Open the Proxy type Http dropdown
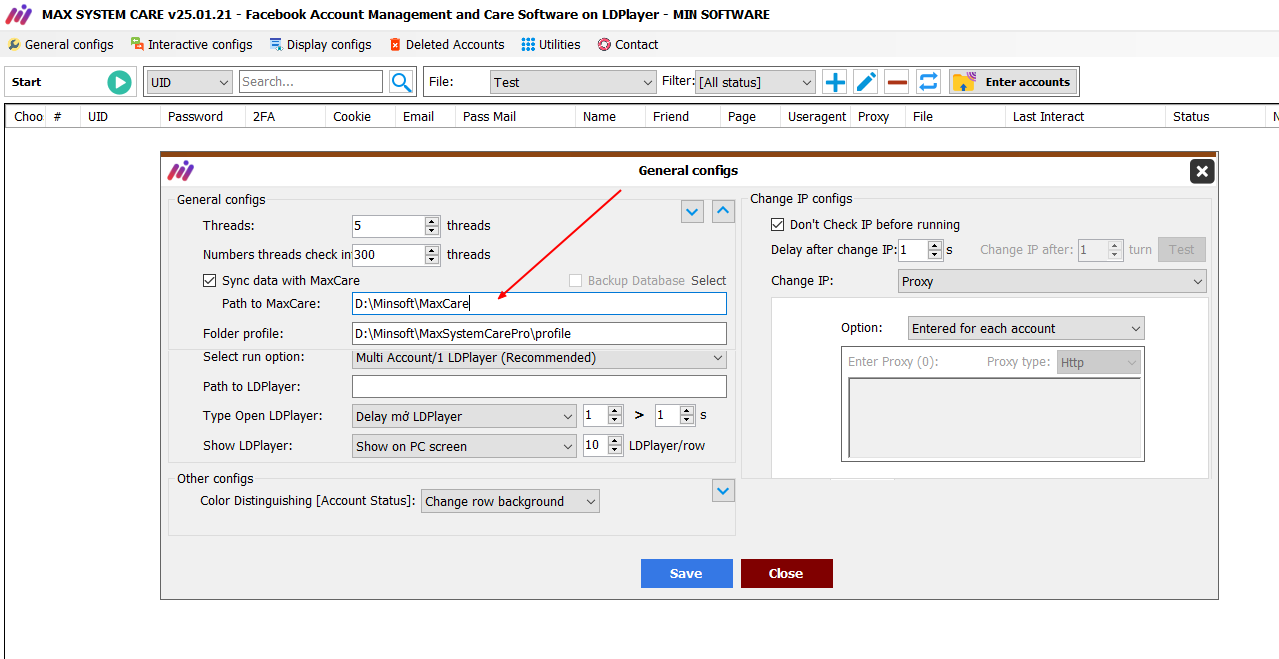Image resolution: width=1279 pixels, height=659 pixels. coord(1099,362)
